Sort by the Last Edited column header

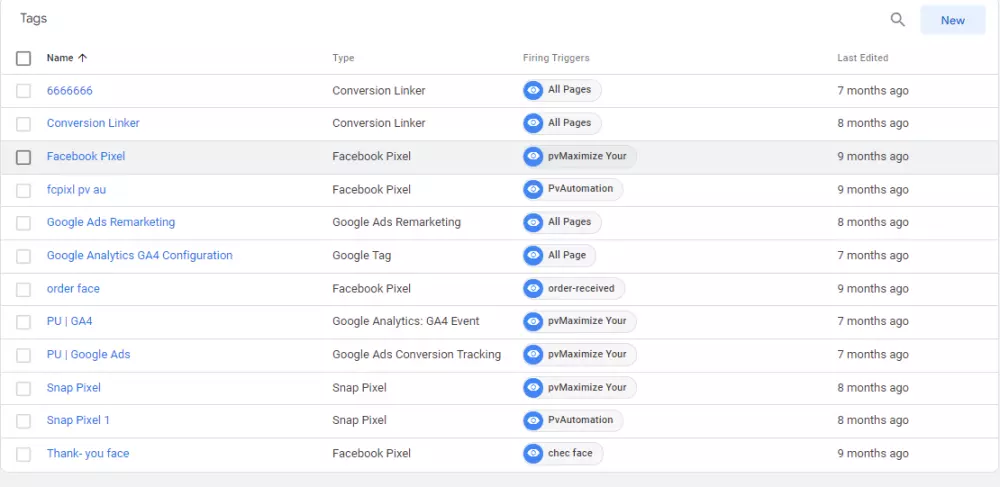[x=862, y=58]
